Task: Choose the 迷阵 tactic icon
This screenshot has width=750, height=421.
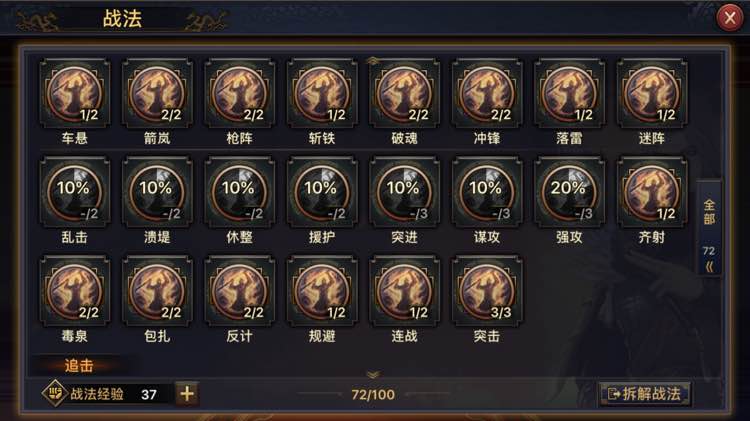Action: click(651, 94)
